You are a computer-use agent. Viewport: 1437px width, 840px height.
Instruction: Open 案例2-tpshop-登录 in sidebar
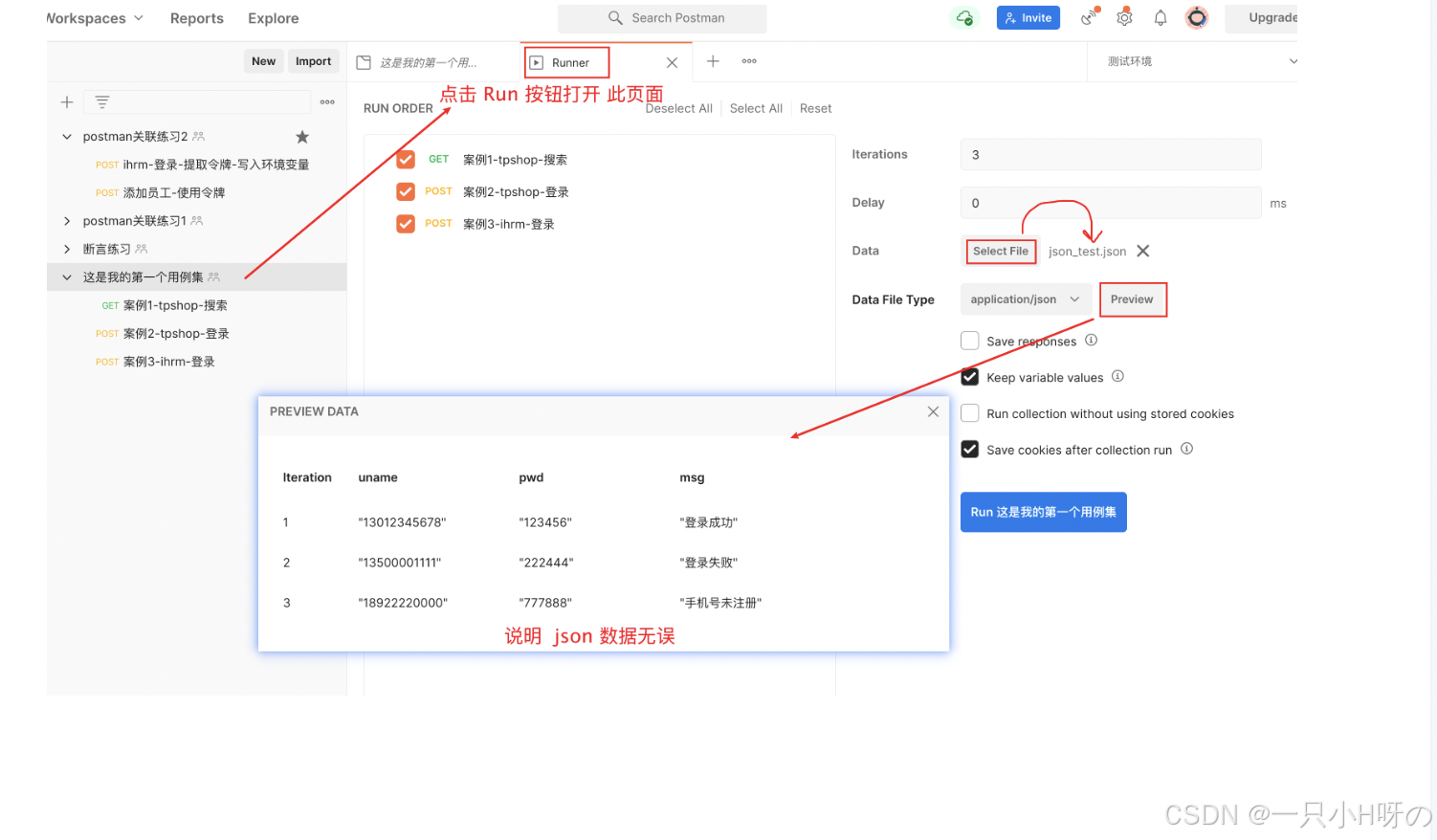[177, 334]
